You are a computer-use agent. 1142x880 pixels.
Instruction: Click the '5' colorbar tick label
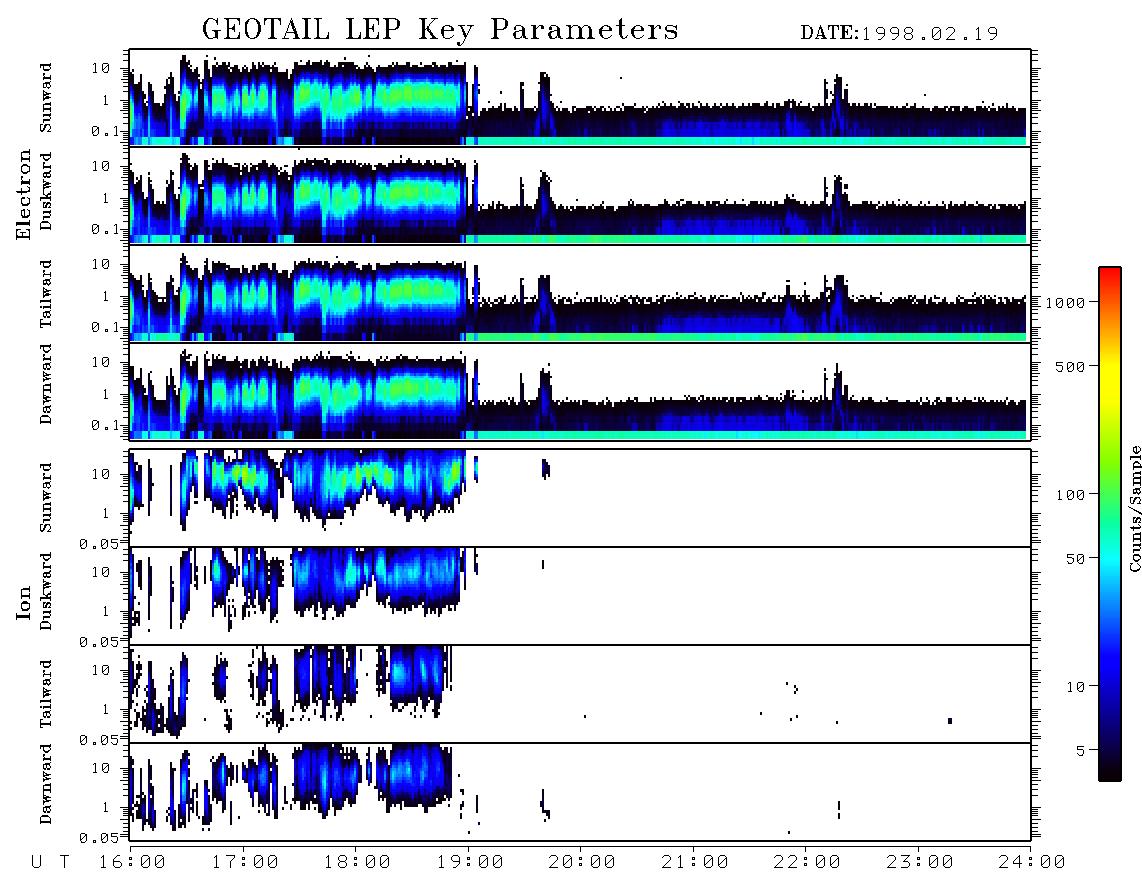point(1081,751)
